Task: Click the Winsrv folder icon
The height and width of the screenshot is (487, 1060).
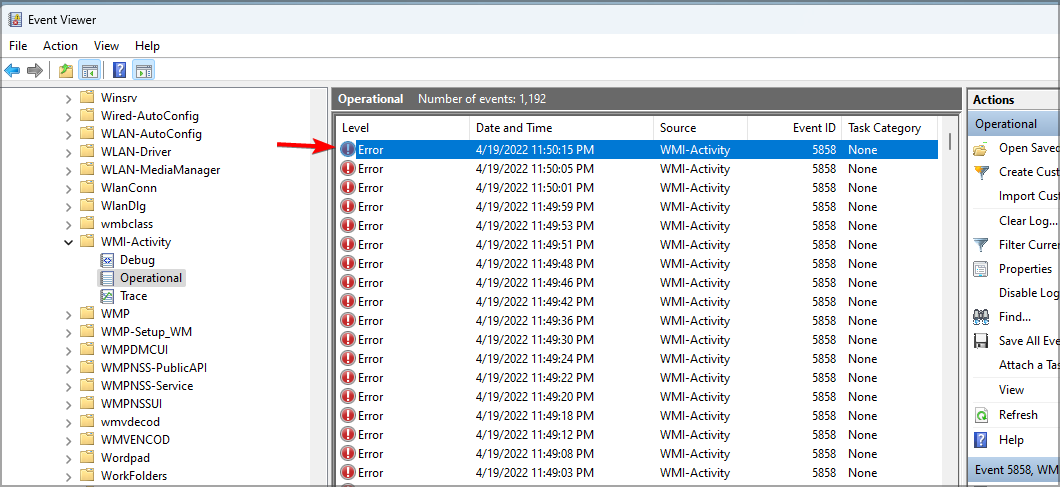Action: [87, 97]
